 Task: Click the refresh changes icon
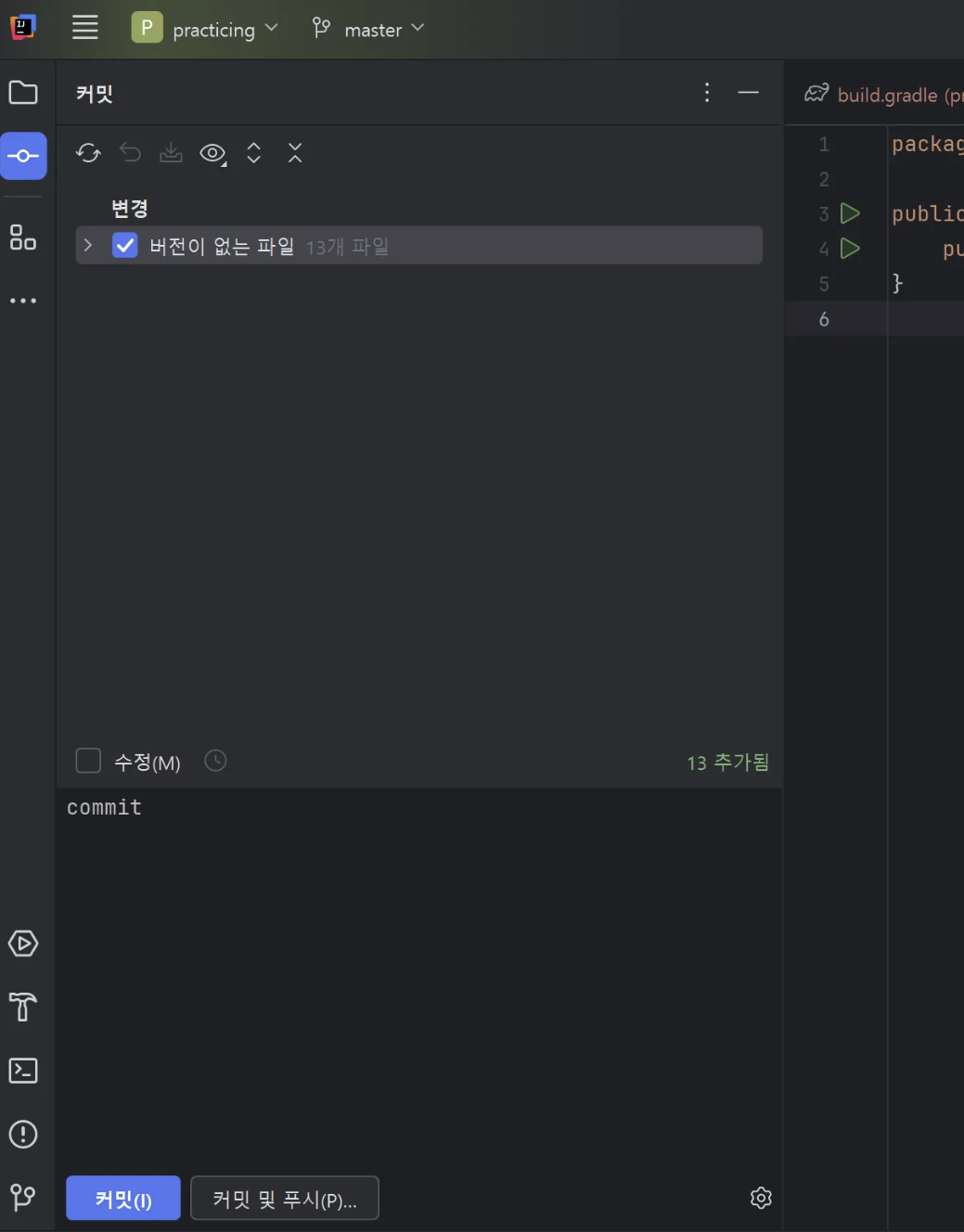click(x=89, y=153)
